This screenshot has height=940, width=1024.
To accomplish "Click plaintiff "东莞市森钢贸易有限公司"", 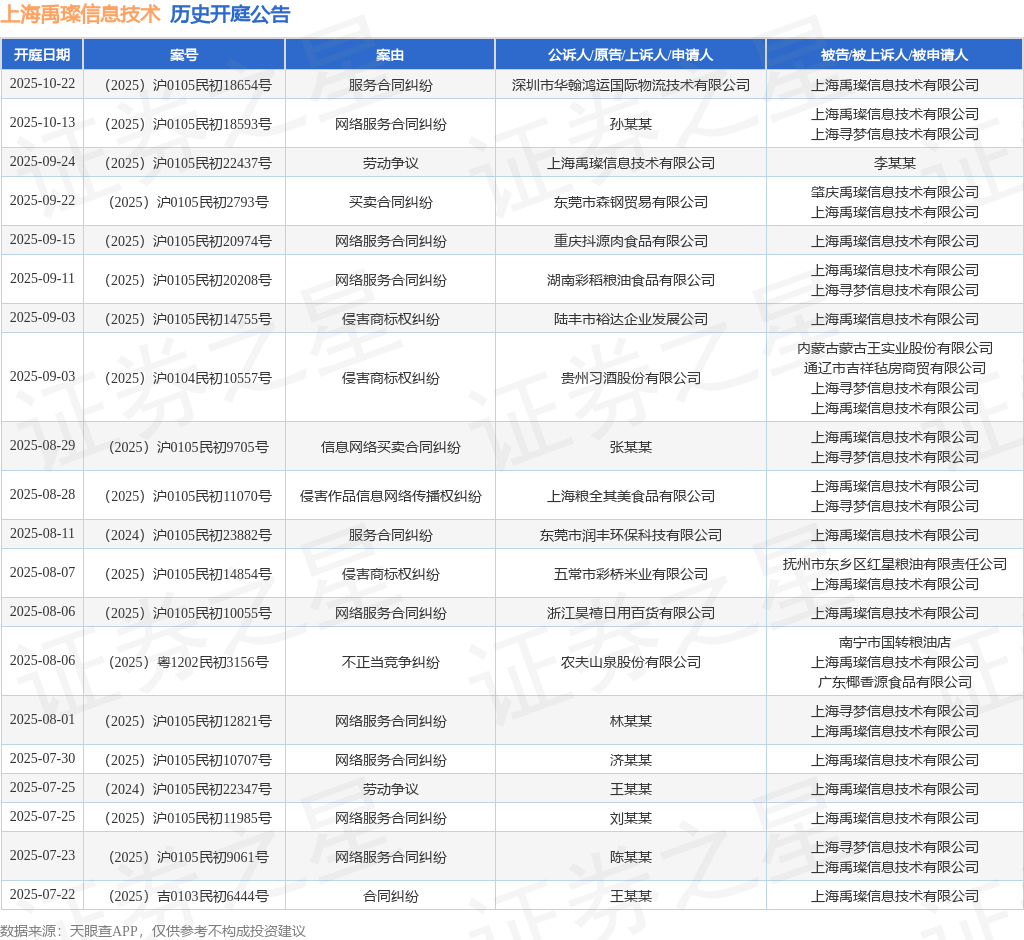I will coord(631,203).
